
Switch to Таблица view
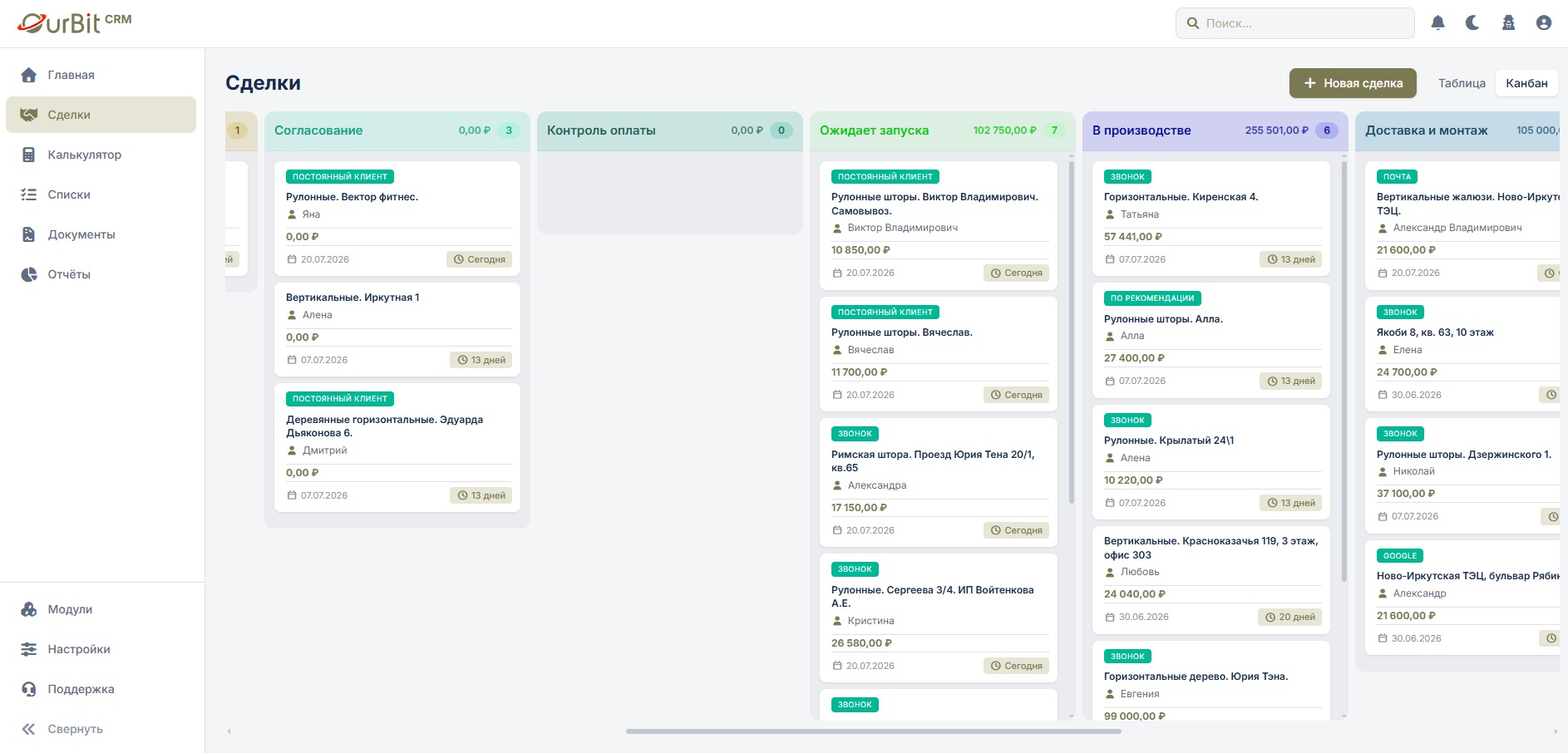pos(1462,83)
